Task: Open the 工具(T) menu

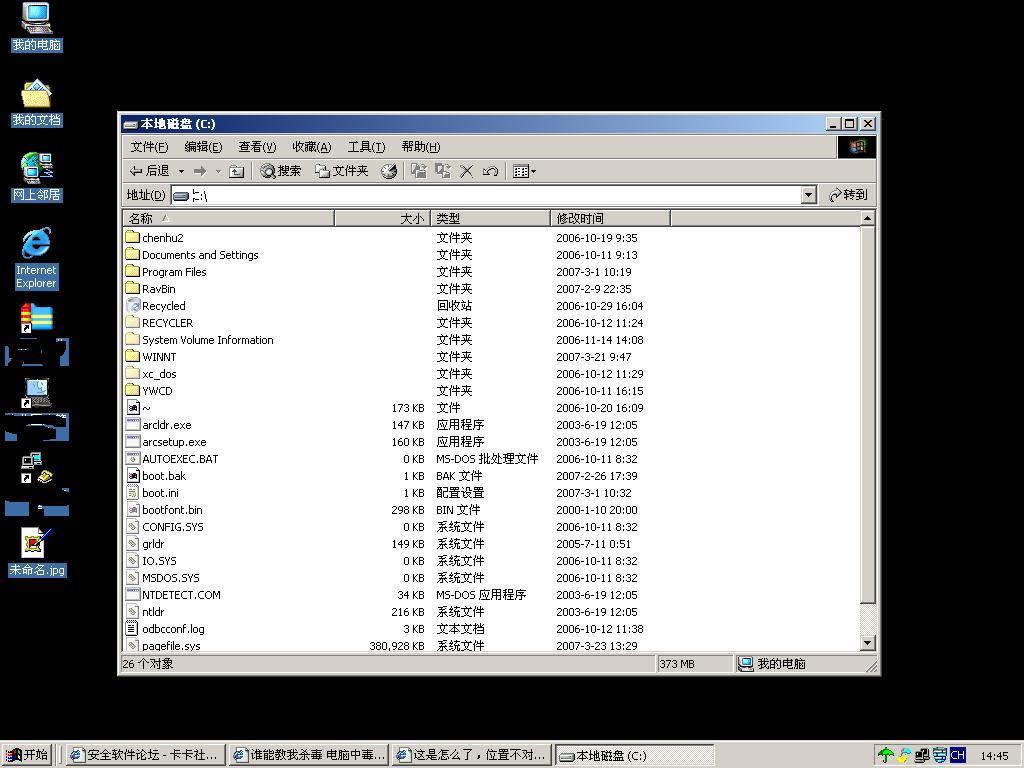Action: pyautogui.click(x=366, y=147)
